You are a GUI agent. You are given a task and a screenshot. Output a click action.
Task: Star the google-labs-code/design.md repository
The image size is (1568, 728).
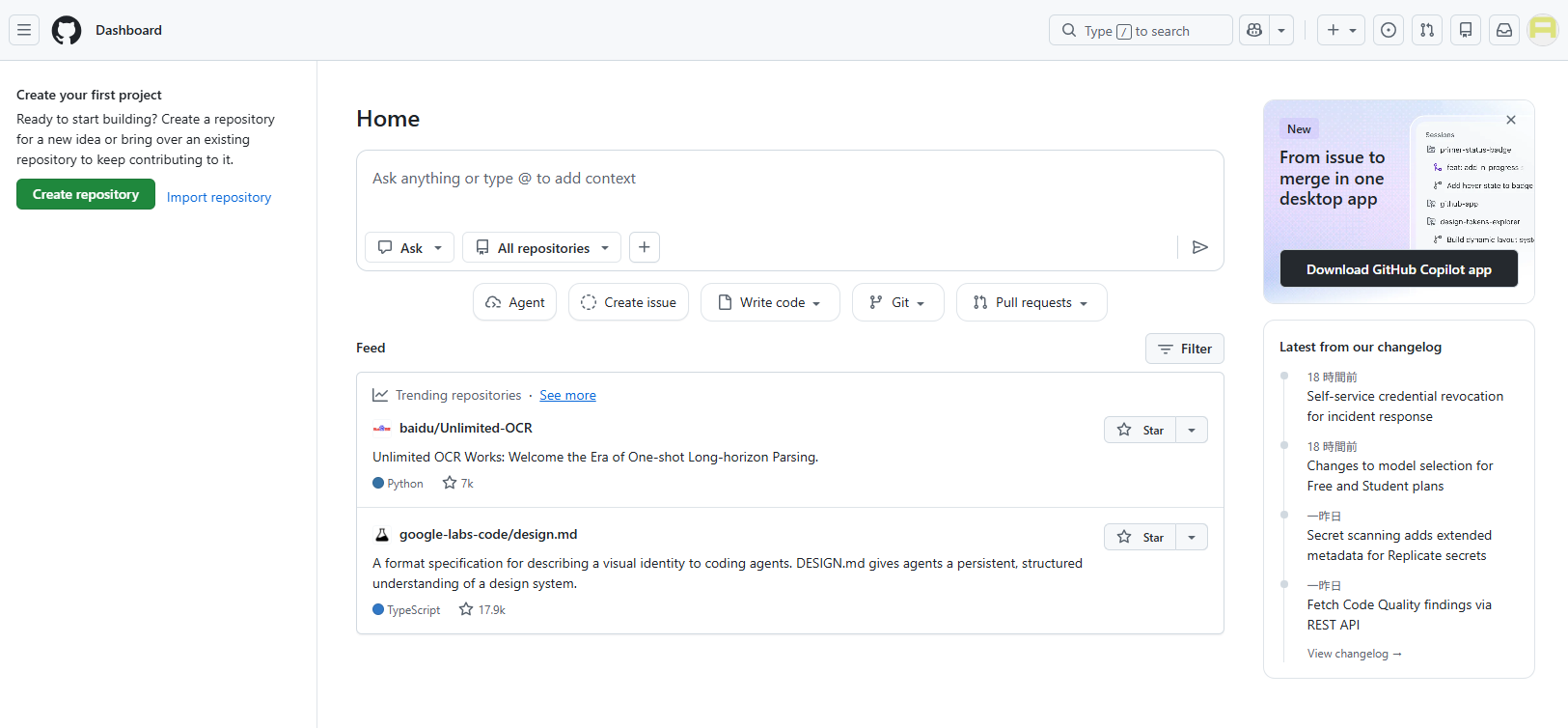click(1141, 537)
